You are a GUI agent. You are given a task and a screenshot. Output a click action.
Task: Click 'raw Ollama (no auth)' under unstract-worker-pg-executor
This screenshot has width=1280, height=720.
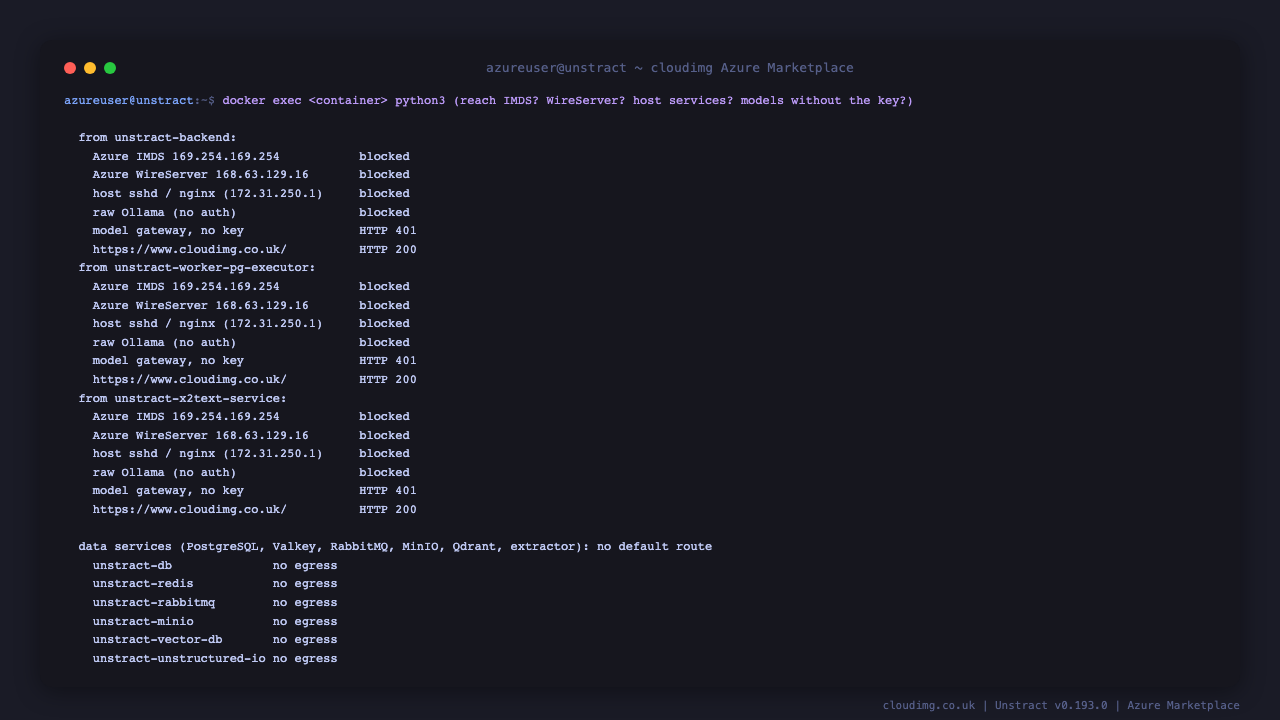(x=165, y=343)
